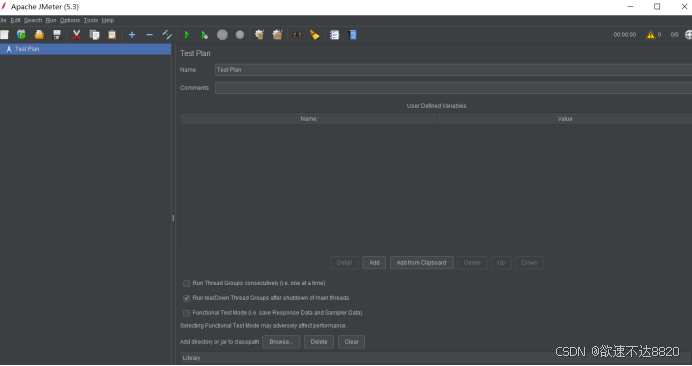This screenshot has height=366, width=692.
Task: Save the test plan via floppy icon
Action: click(57, 34)
